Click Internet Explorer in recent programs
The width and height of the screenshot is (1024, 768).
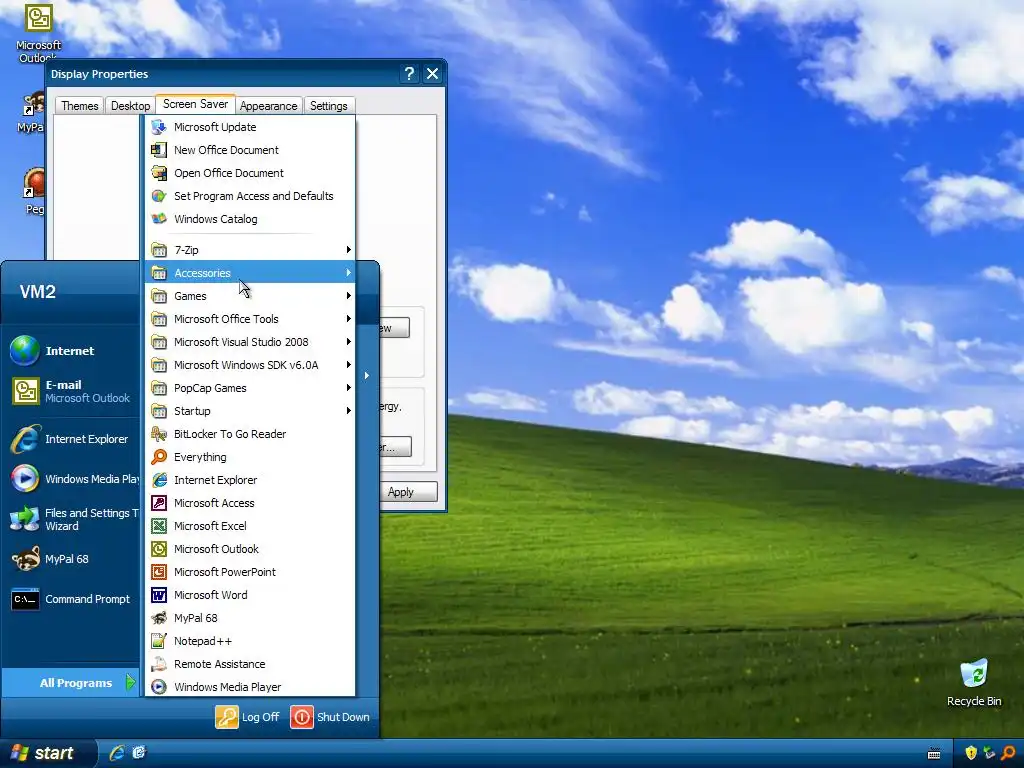point(71,439)
